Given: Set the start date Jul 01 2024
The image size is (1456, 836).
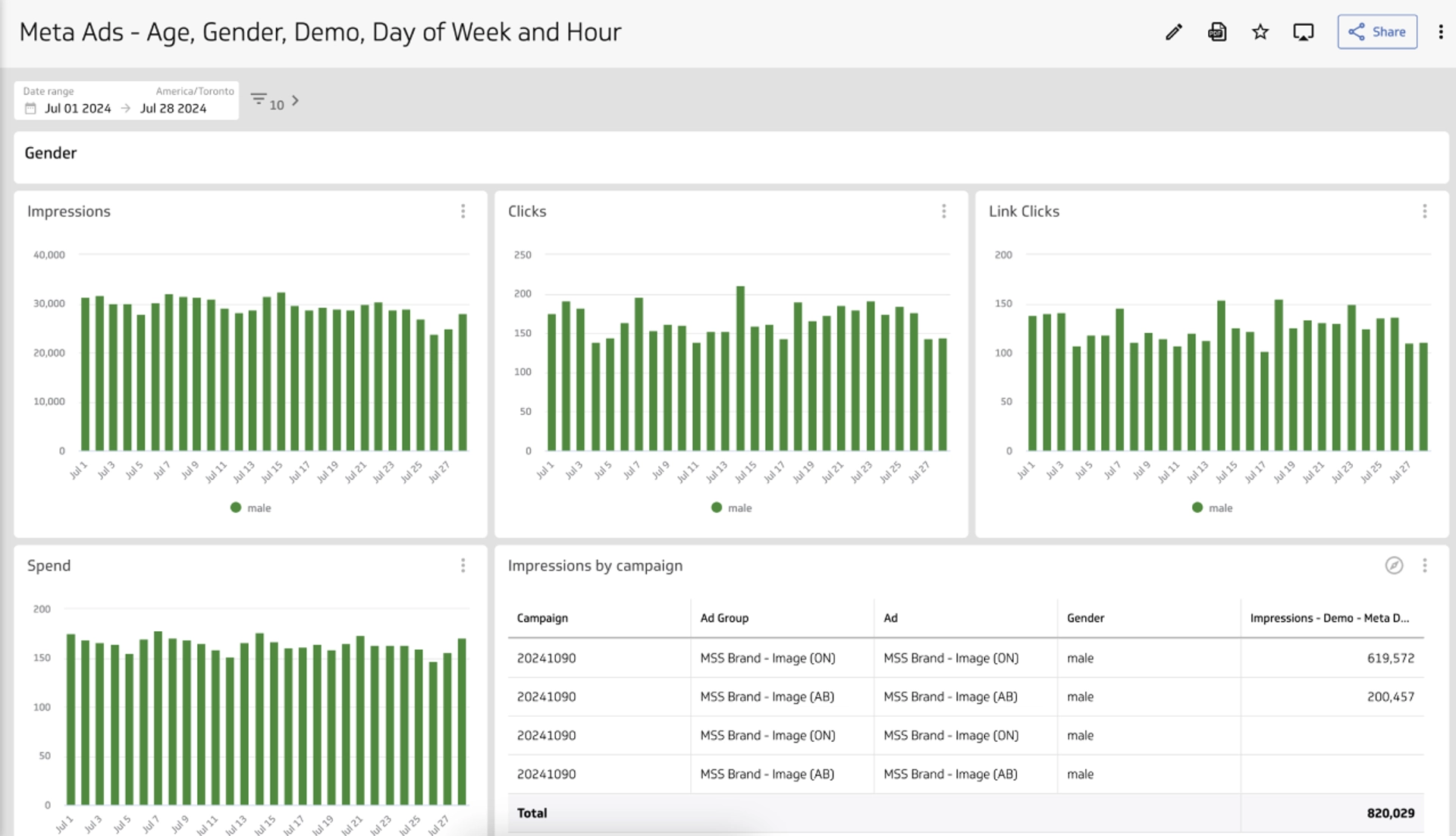Looking at the screenshot, I should pos(77,108).
